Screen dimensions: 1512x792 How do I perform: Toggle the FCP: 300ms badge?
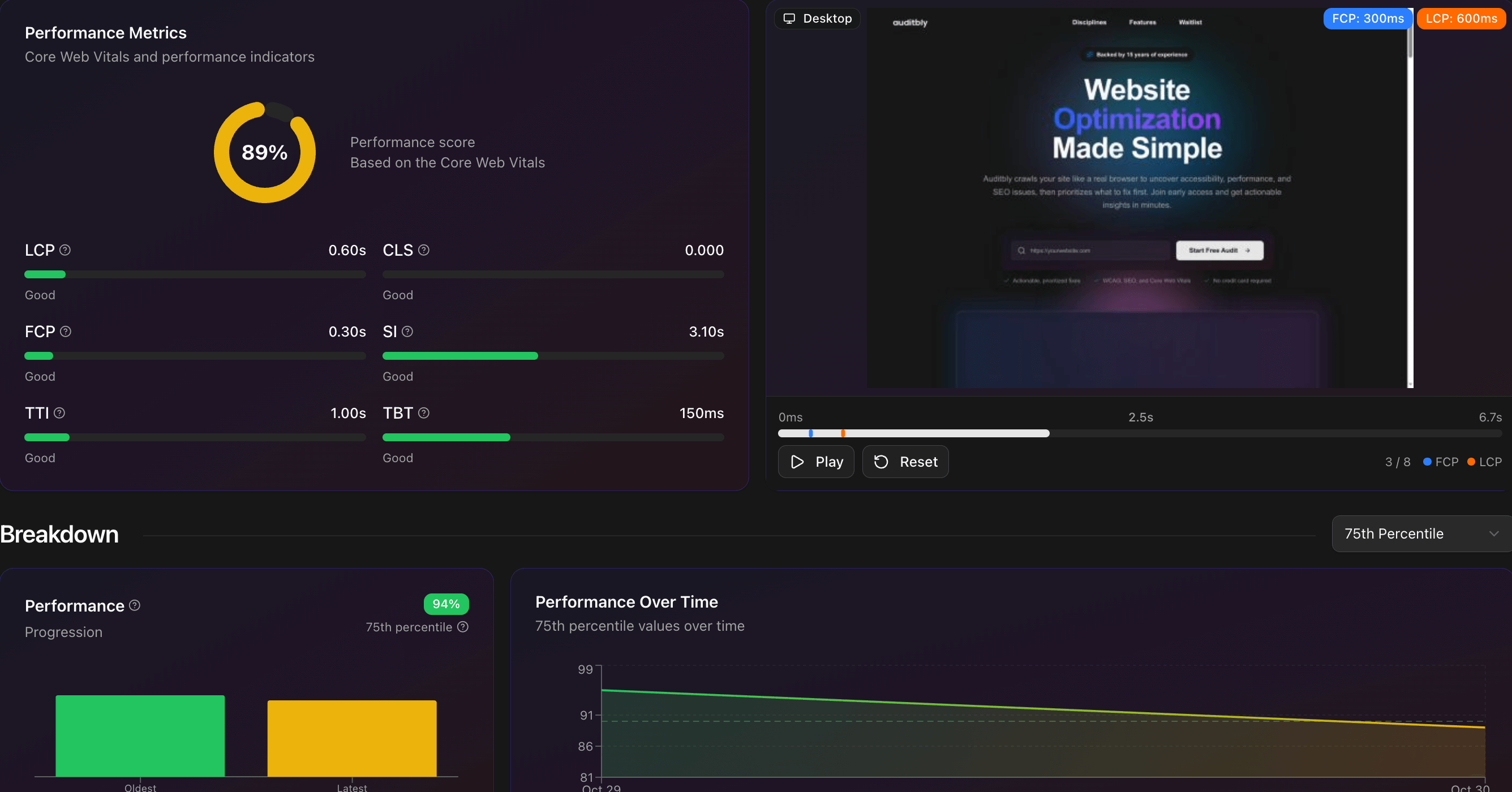point(1368,18)
